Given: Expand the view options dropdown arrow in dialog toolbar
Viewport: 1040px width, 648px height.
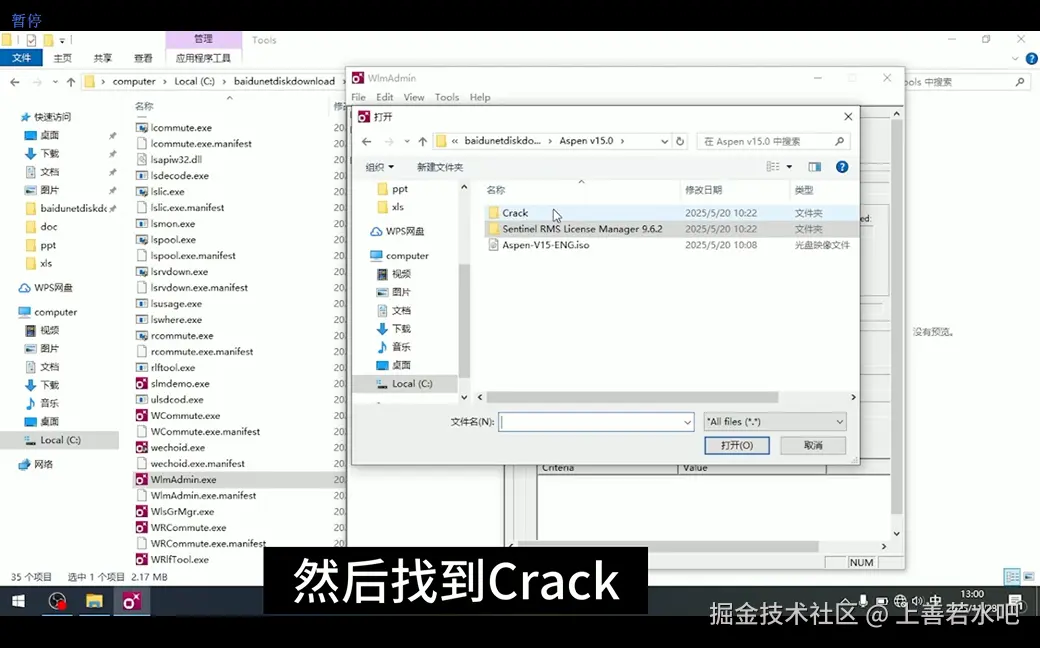Looking at the screenshot, I should tap(789, 167).
